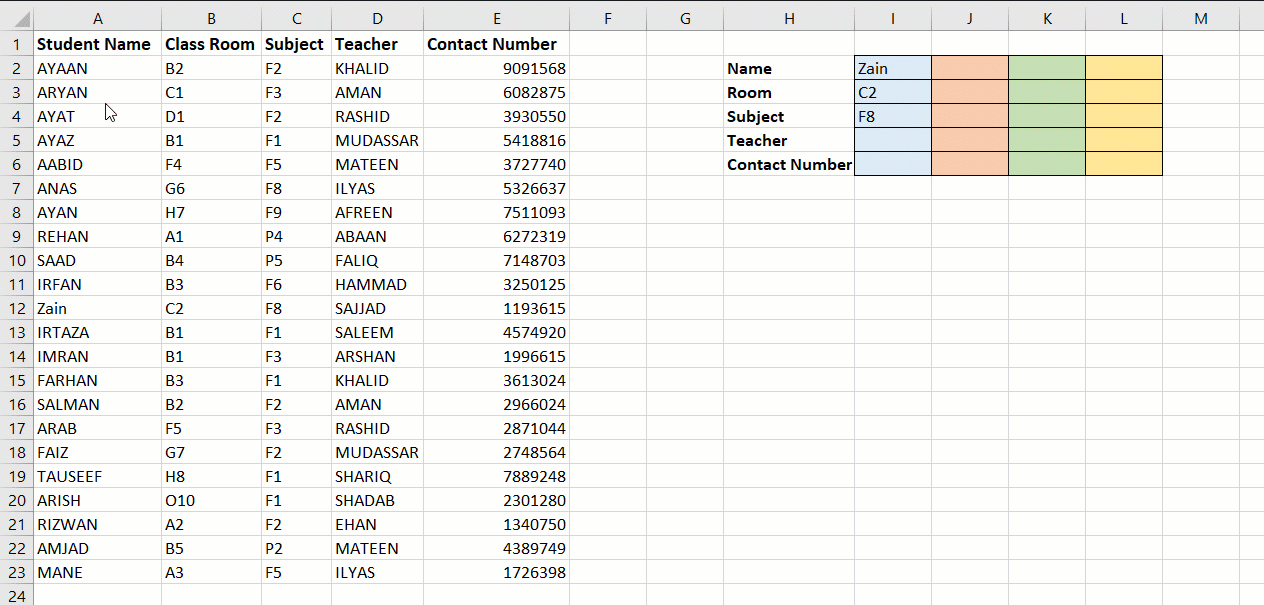The width and height of the screenshot is (1264, 605).
Task: Click subject cell P5 for SAAD
Action: pyautogui.click(x=296, y=260)
